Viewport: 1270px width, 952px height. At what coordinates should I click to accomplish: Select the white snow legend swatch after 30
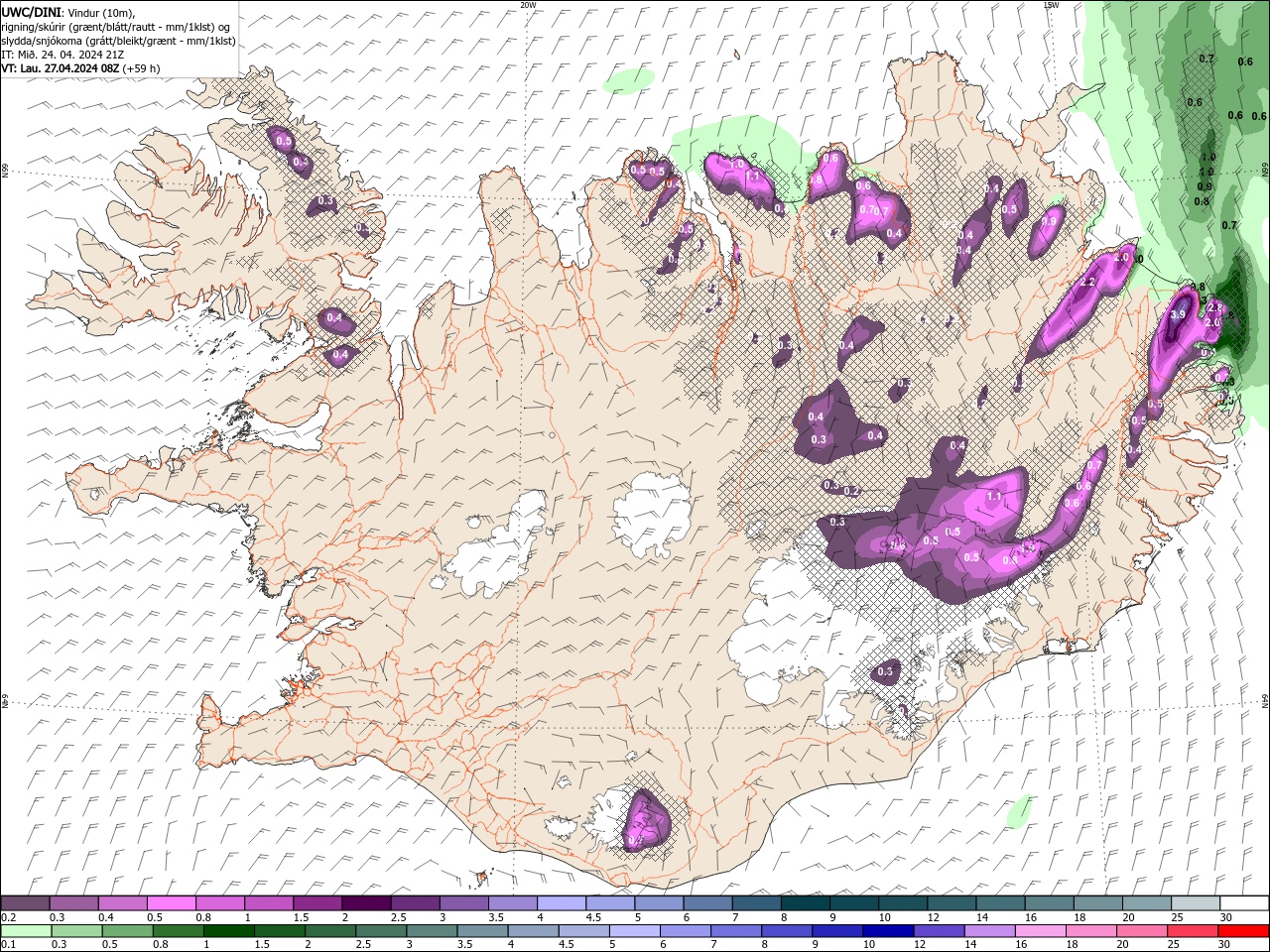[1243, 903]
